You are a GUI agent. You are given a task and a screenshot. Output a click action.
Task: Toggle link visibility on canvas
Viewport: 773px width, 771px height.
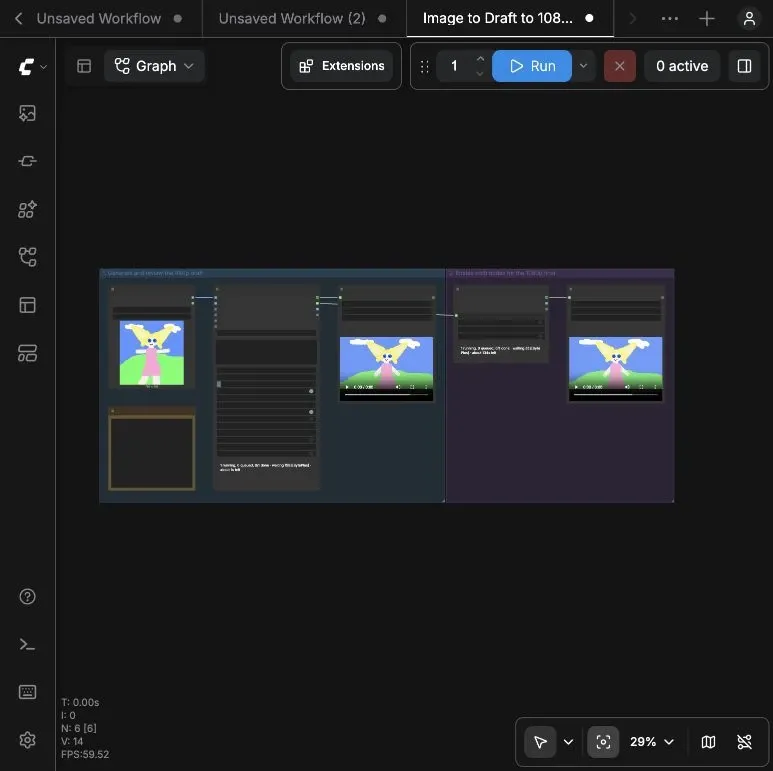coord(744,741)
